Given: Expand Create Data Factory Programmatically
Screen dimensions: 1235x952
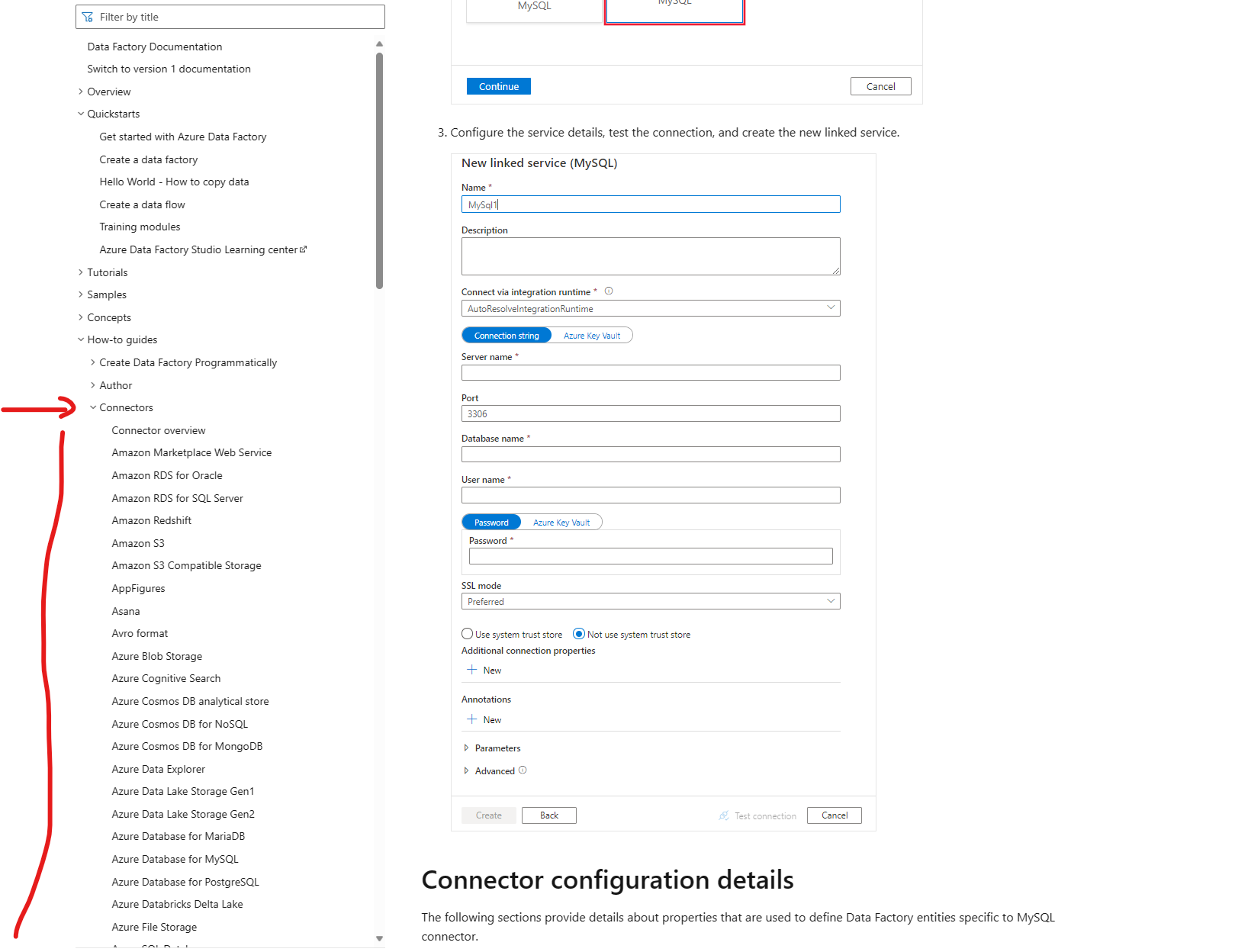Looking at the screenshot, I should coord(93,362).
